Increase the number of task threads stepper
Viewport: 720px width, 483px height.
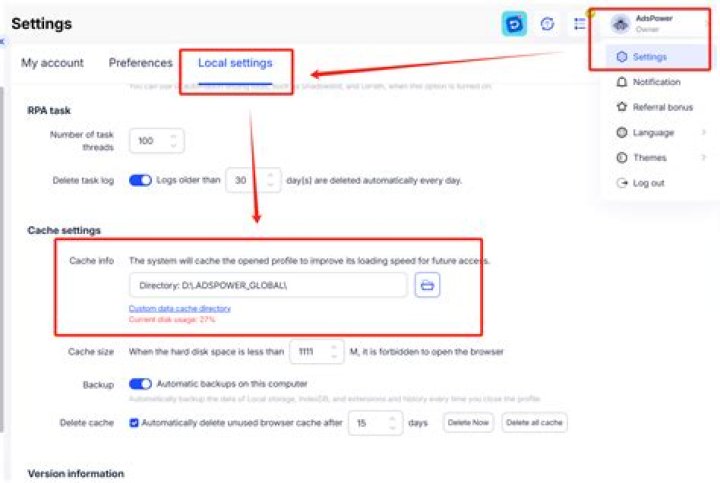[x=174, y=136]
